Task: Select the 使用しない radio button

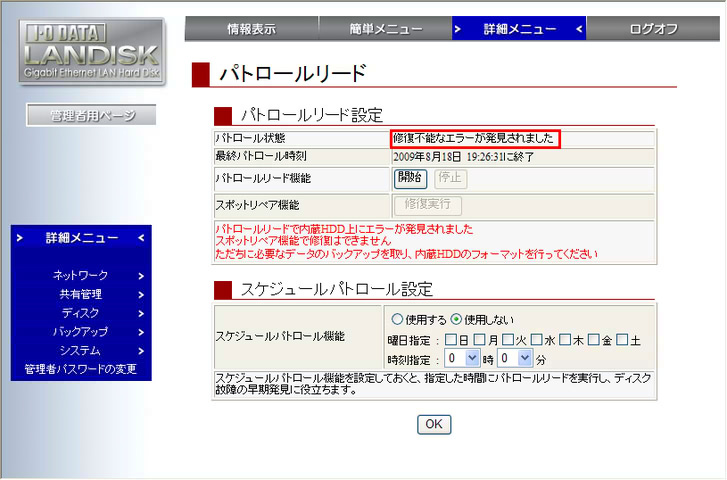Action: (456, 320)
